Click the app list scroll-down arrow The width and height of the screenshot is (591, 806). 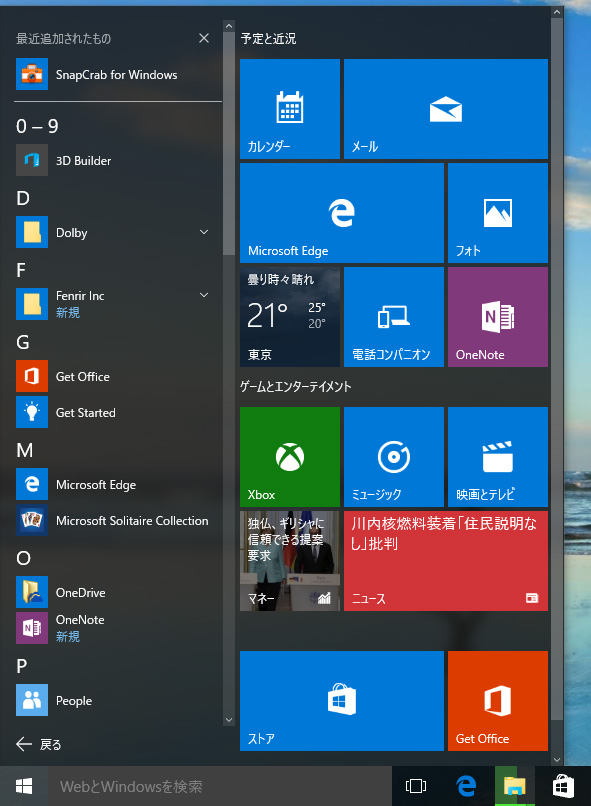click(229, 720)
